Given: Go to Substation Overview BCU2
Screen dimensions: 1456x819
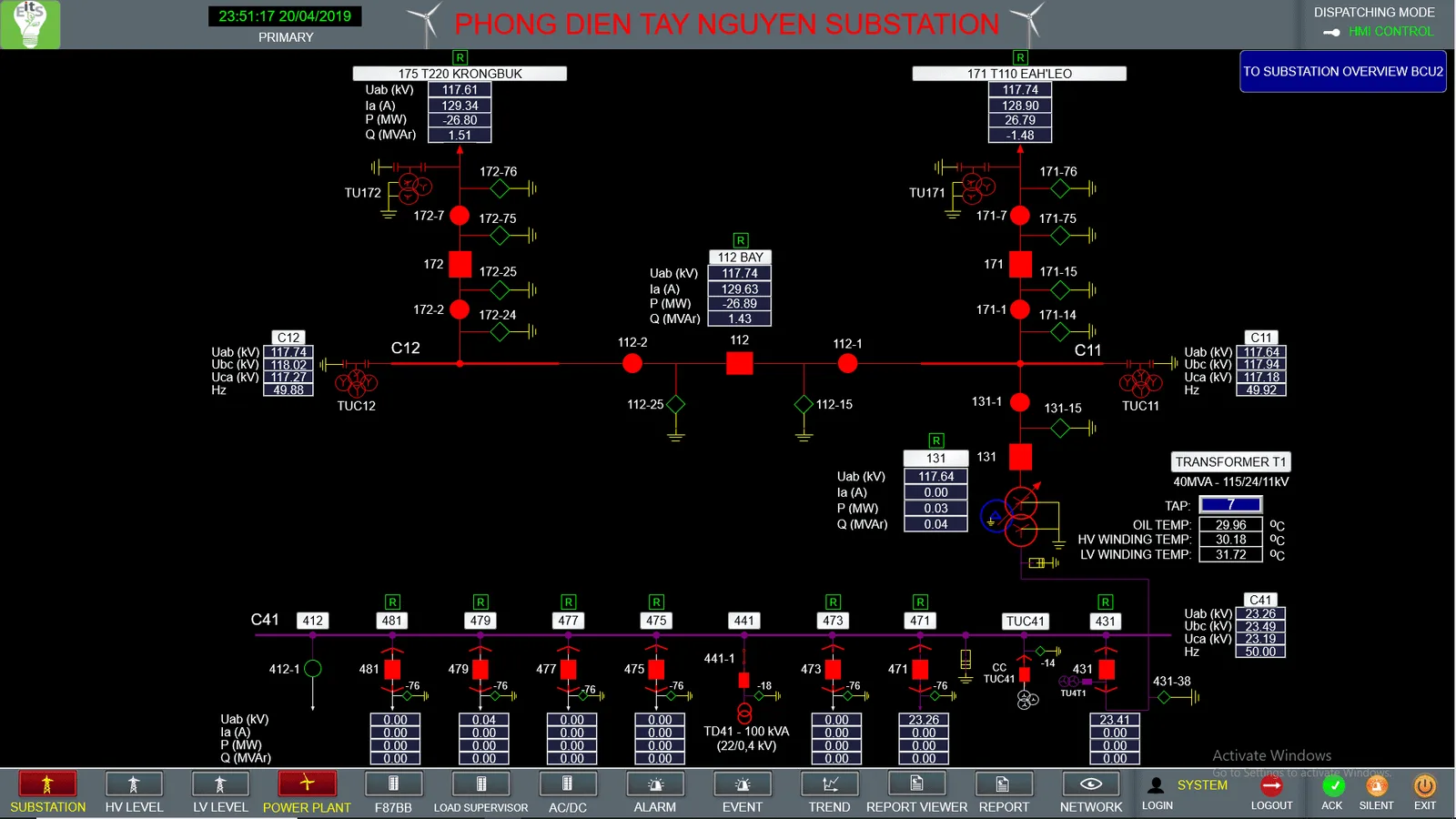Looking at the screenshot, I should tap(1343, 71).
